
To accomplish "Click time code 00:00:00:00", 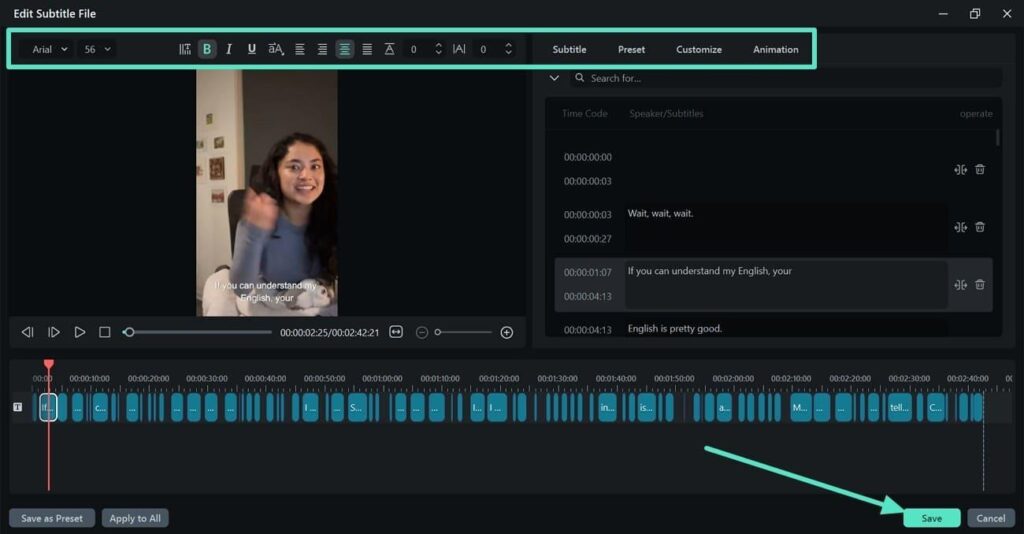I will tap(588, 157).
